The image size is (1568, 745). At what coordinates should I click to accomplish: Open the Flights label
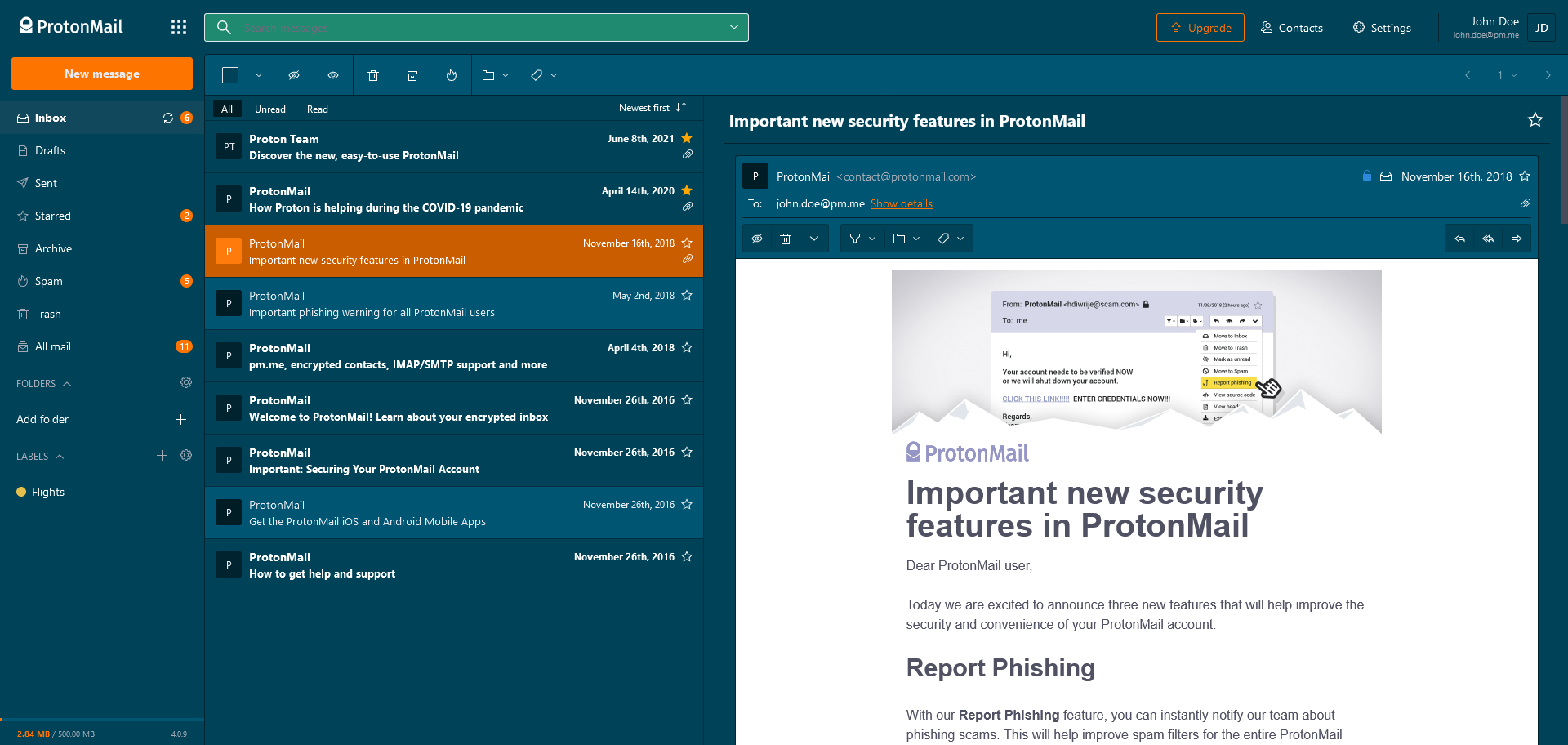coord(102,492)
